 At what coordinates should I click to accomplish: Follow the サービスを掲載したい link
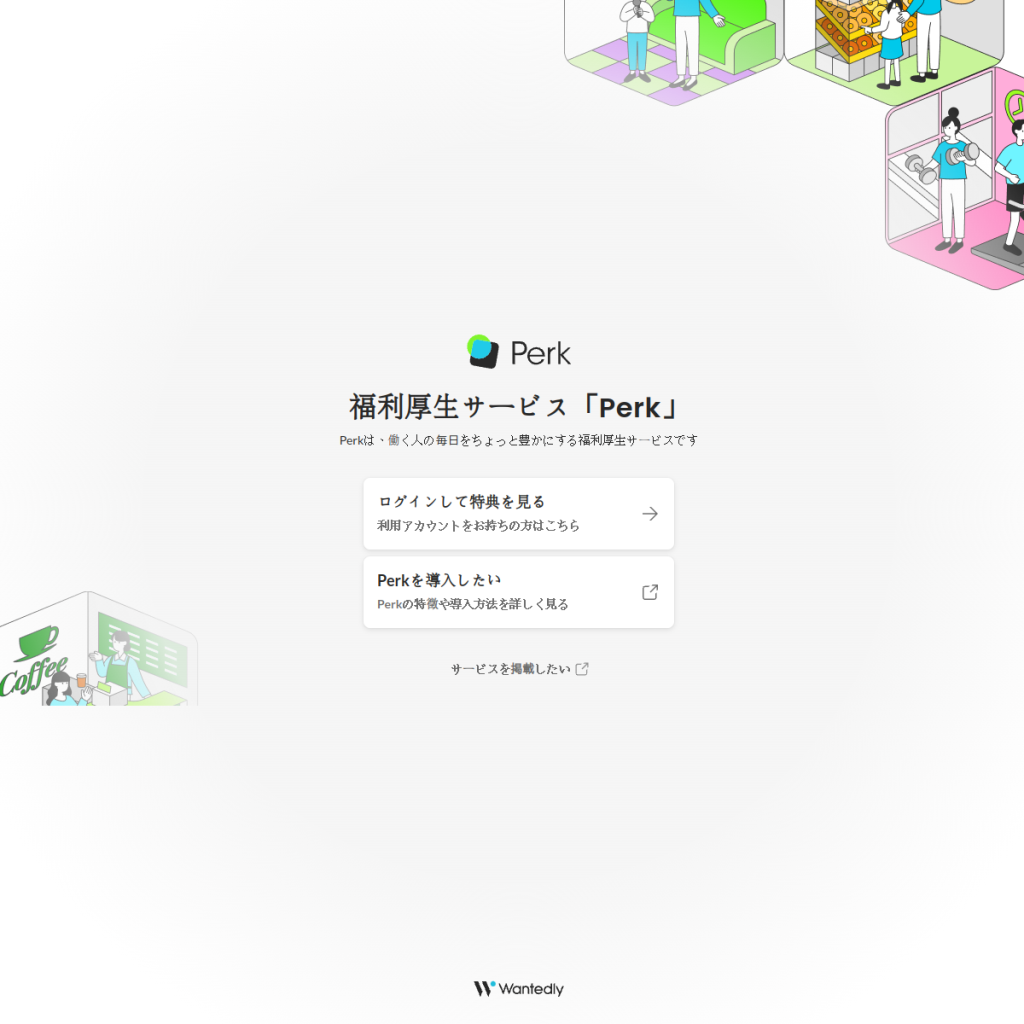click(519, 669)
